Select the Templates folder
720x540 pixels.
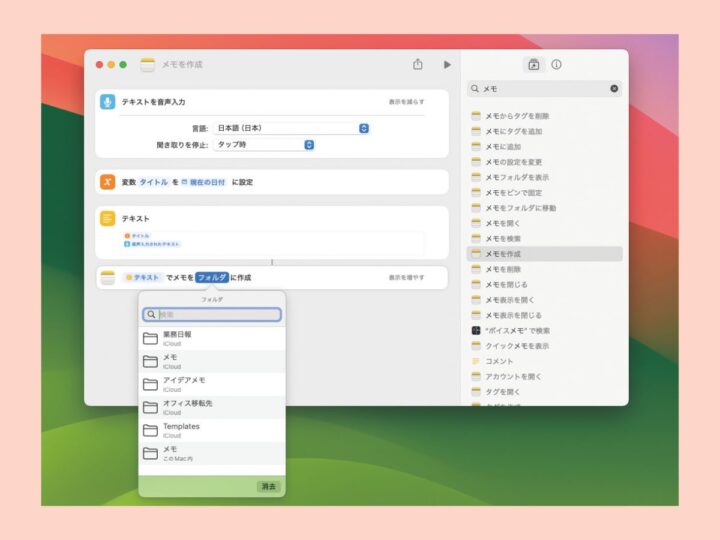pyautogui.click(x=212, y=430)
